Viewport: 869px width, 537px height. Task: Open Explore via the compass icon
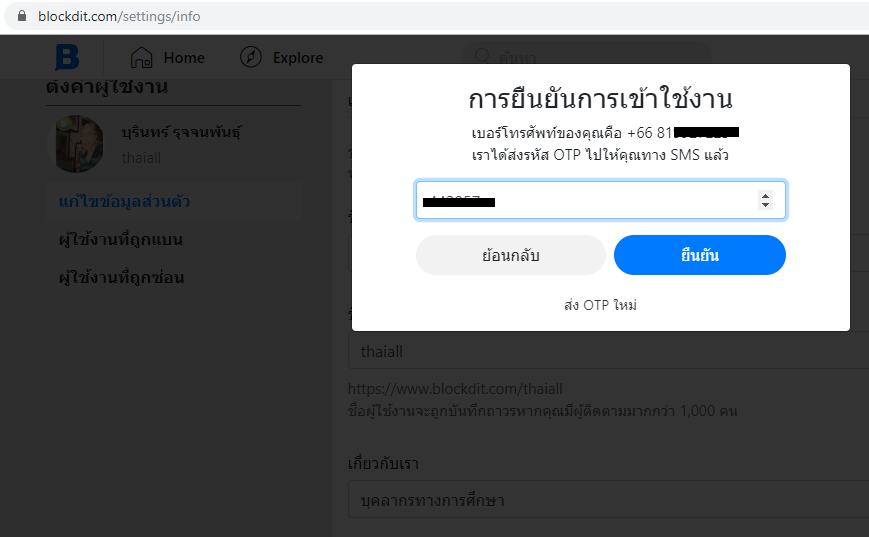coord(251,58)
